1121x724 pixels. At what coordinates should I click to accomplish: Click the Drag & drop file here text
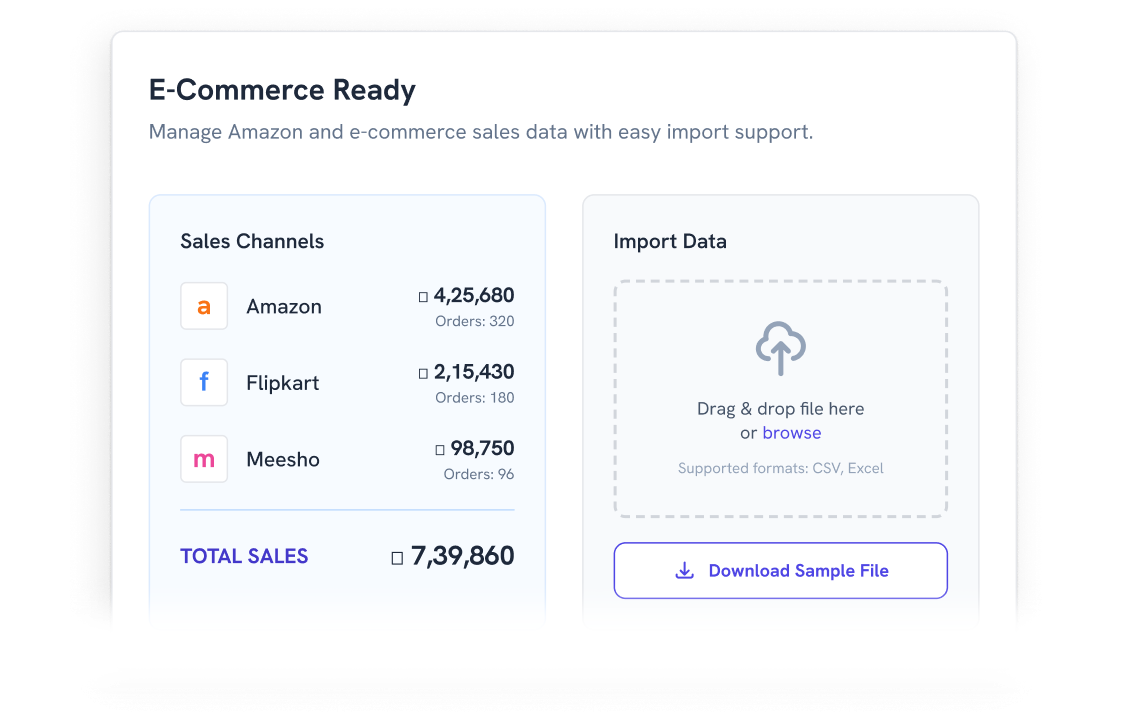781,409
